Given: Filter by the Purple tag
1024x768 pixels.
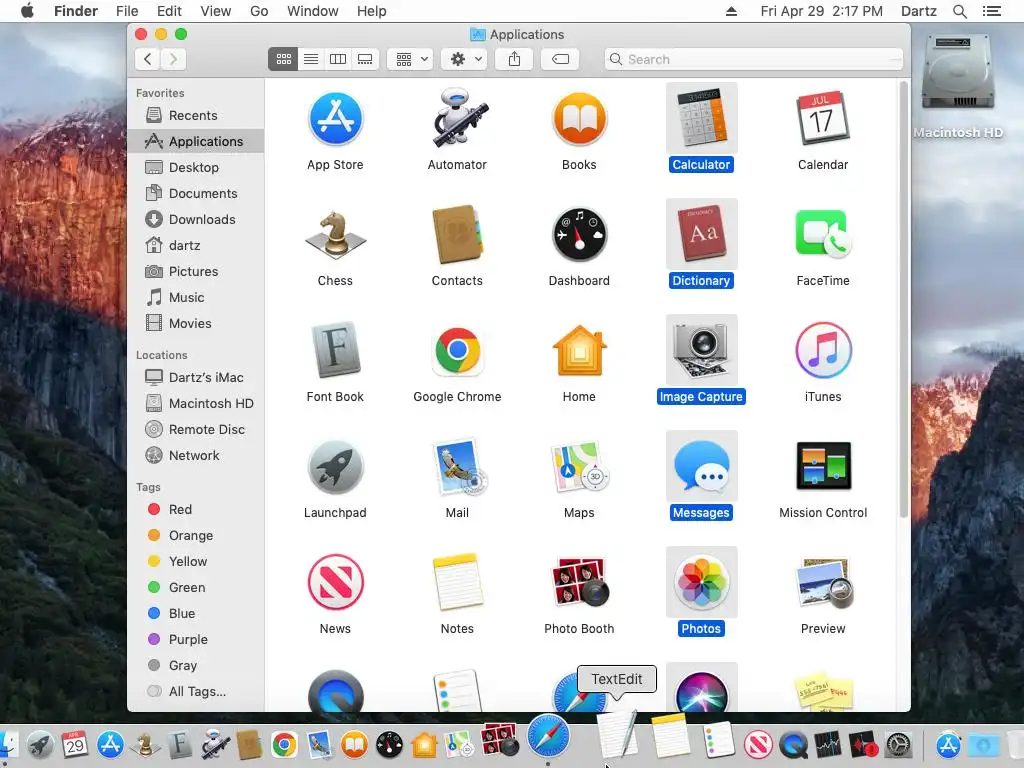Looking at the screenshot, I should 196,640.
